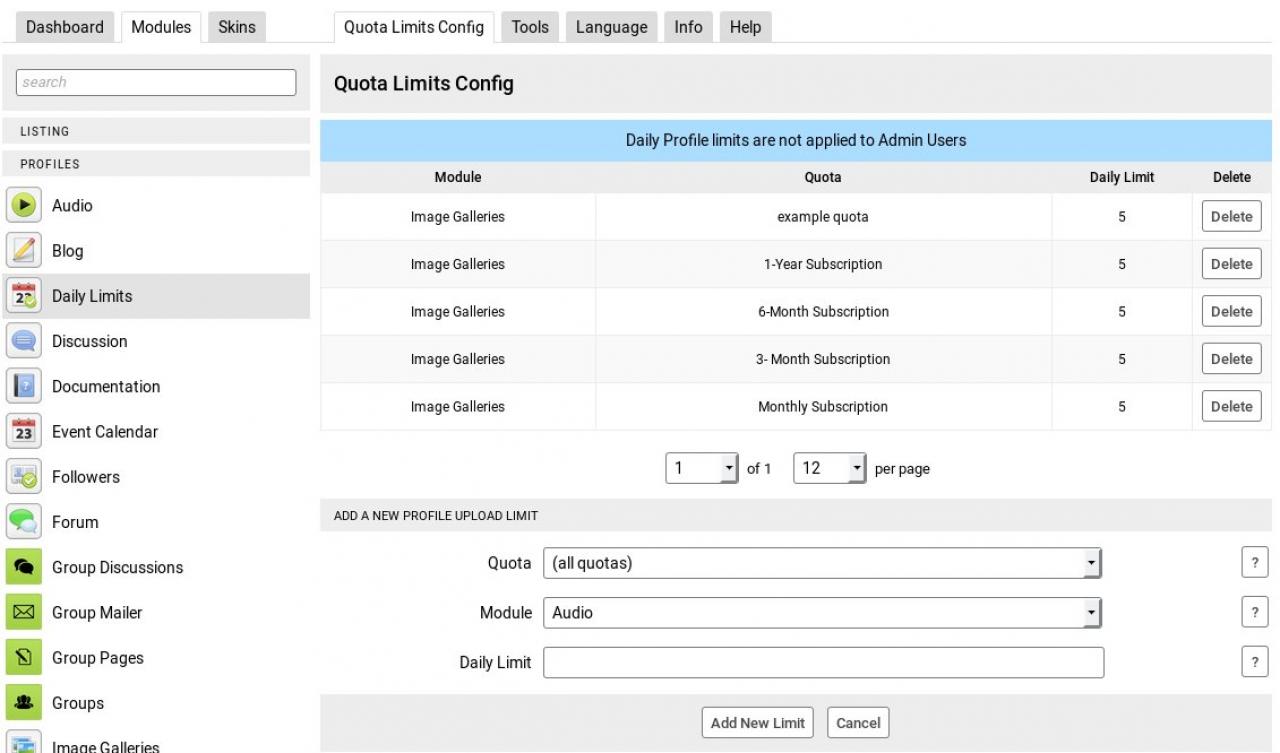This screenshot has width=1280, height=753.
Task: Open the per page count dropdown
Action: pyautogui.click(x=829, y=468)
